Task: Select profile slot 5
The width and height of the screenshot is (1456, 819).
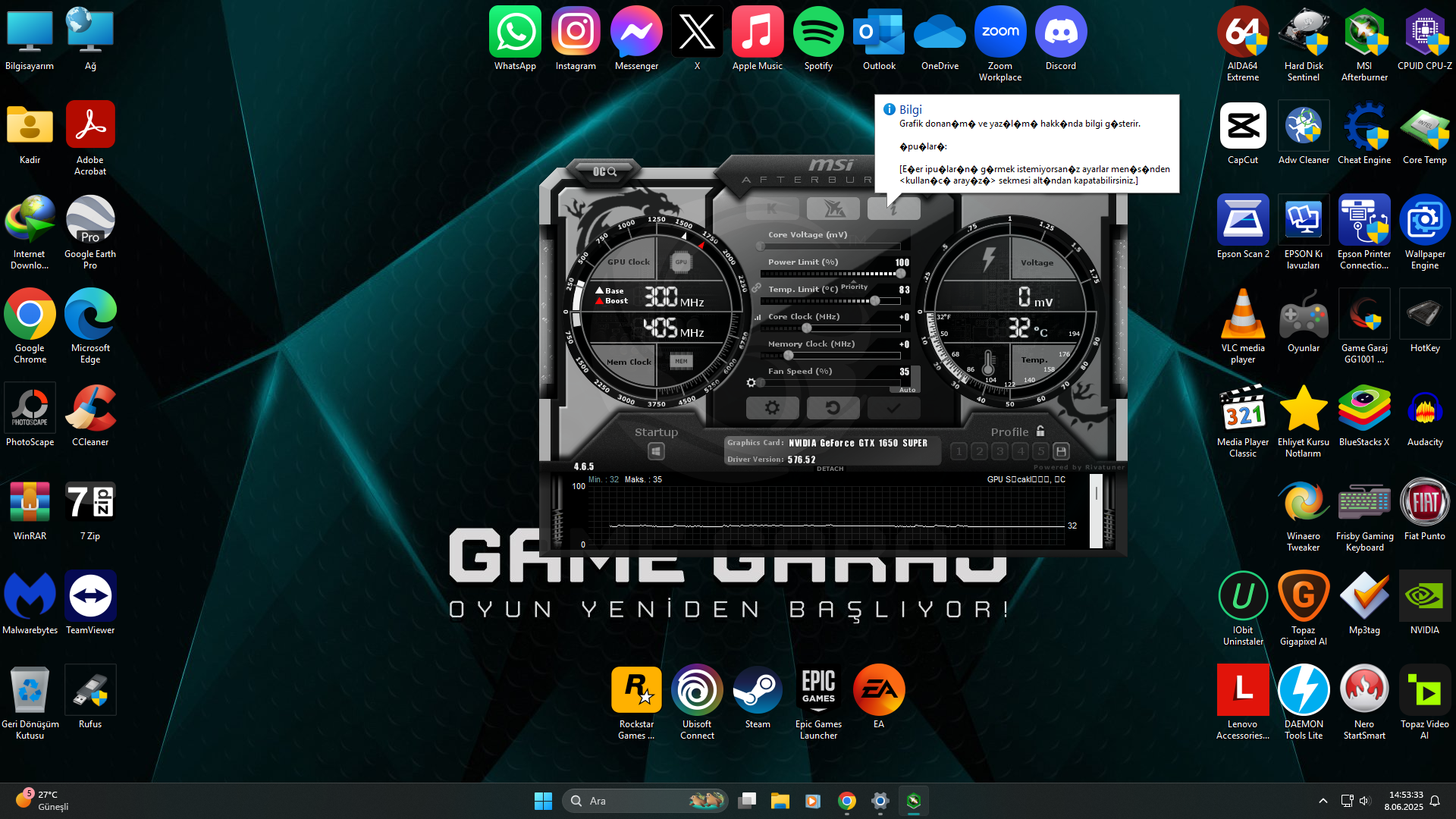Action: [x=1040, y=451]
